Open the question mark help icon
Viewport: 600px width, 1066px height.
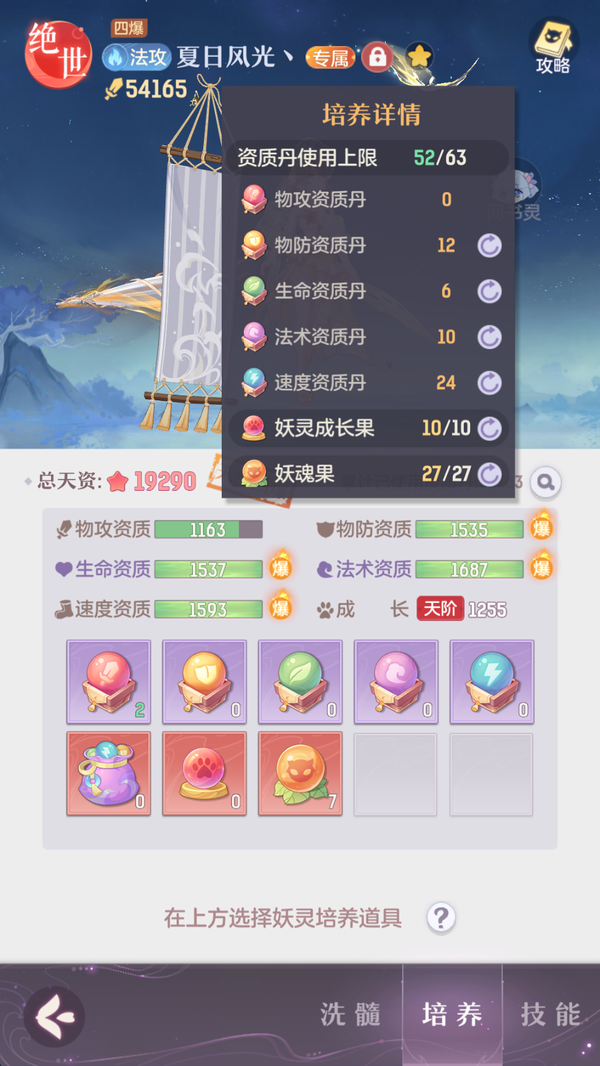click(441, 918)
